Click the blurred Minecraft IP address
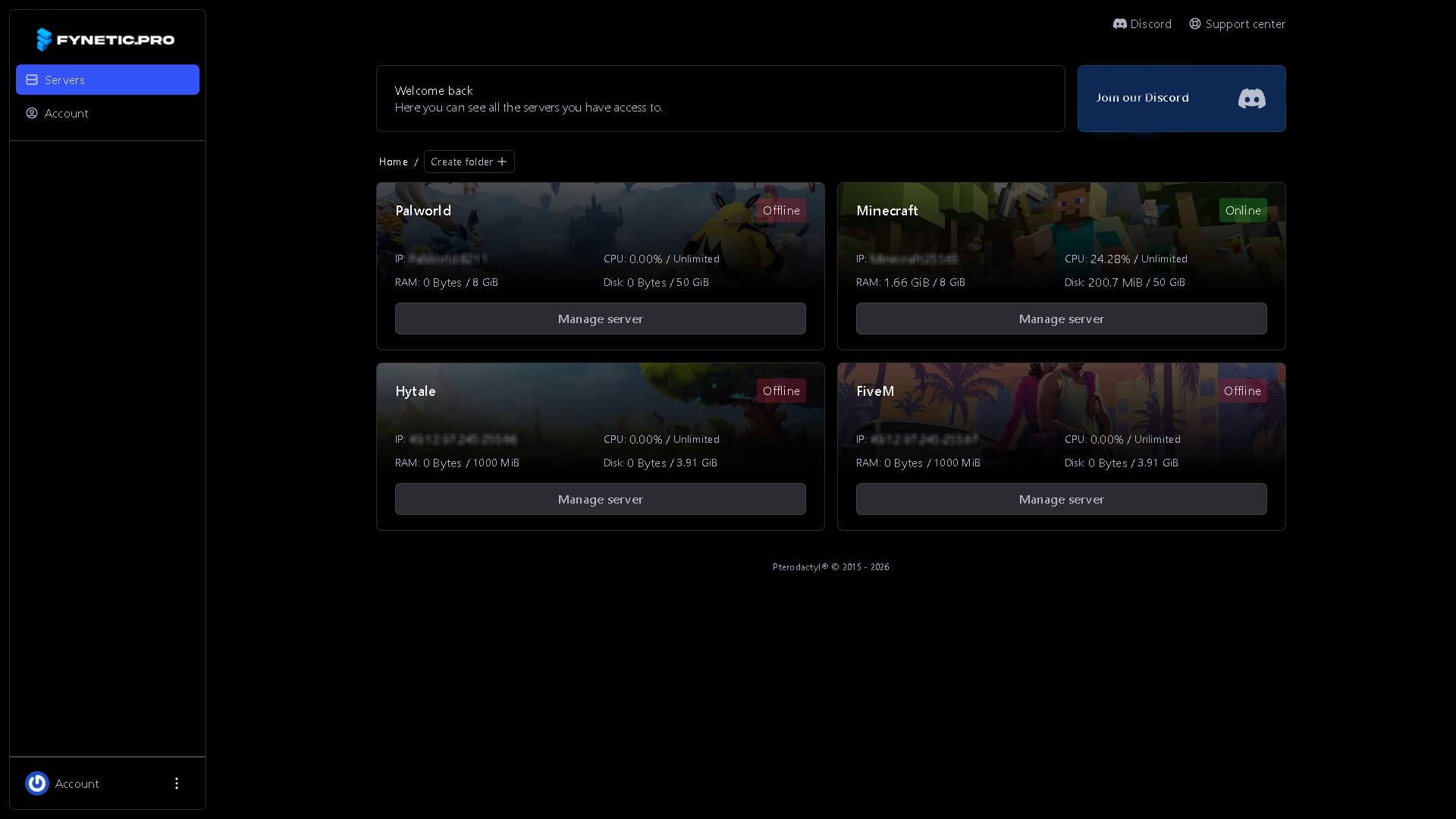The width and height of the screenshot is (1456, 819). point(915,259)
